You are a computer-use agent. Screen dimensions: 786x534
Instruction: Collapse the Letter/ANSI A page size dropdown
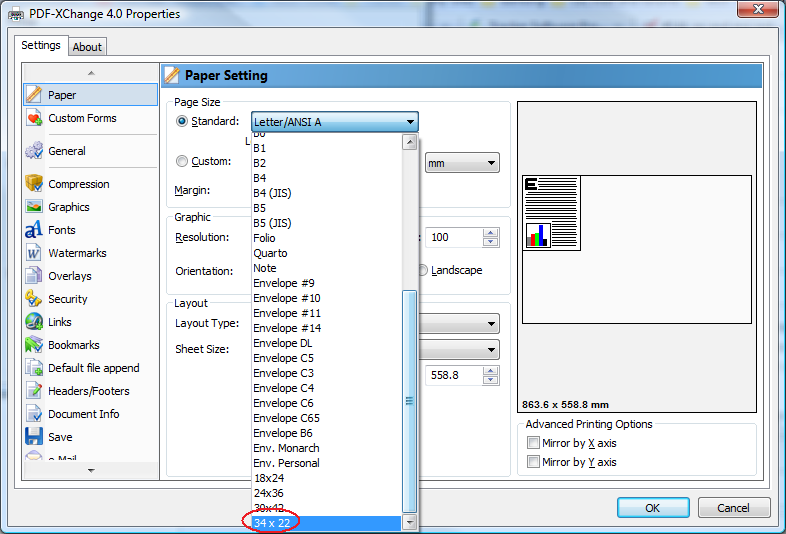tap(335, 122)
